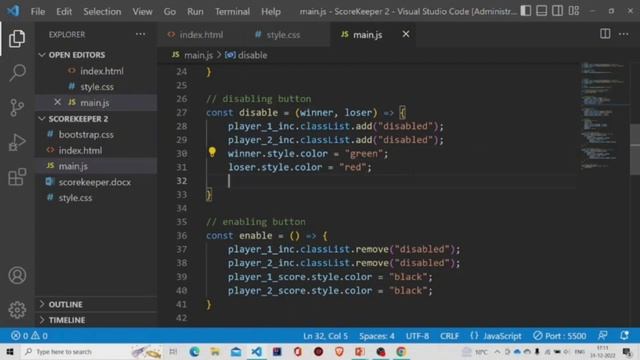Screen dimensions: 640x360
Task: Click the lightbulb code action icon
Action: click(x=212, y=152)
